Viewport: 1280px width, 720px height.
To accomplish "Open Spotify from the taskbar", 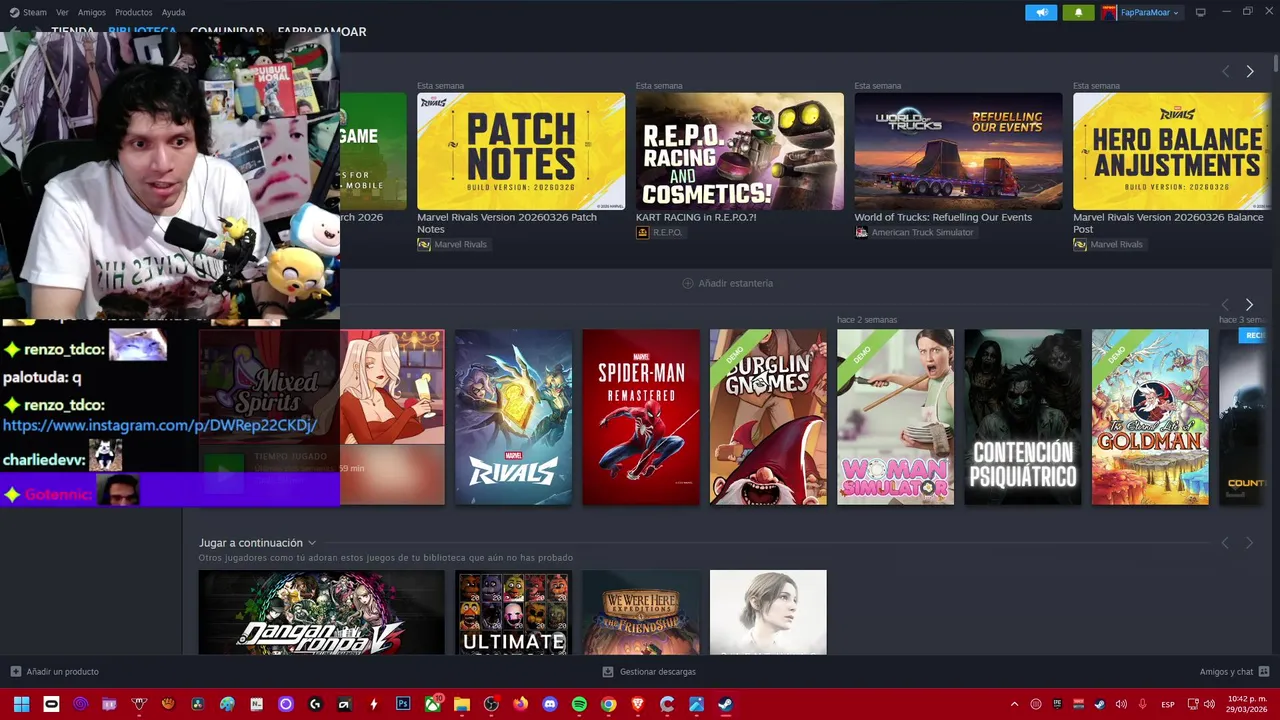I will (579, 704).
